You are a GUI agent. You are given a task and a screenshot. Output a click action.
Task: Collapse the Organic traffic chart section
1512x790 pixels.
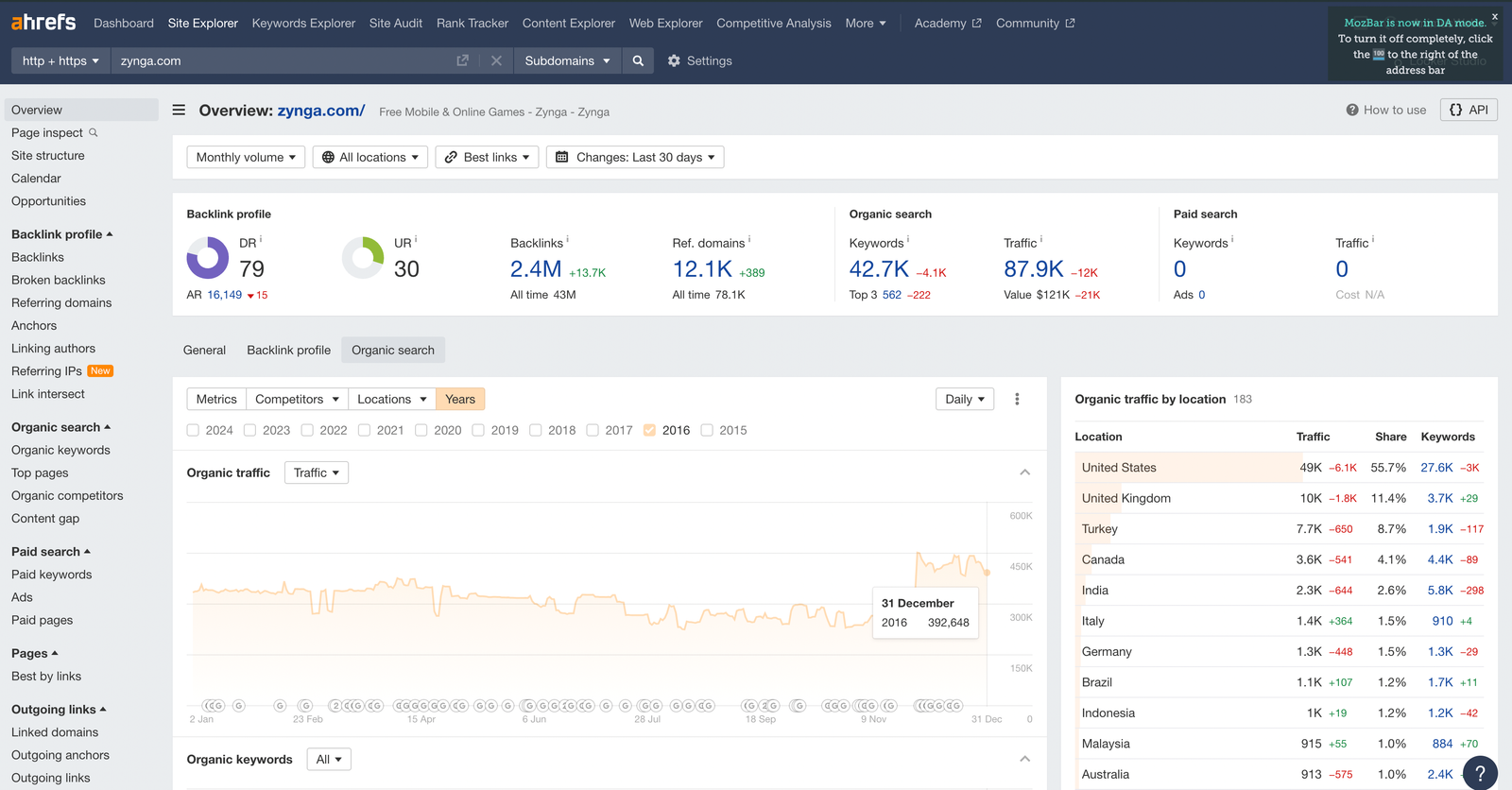click(1024, 472)
